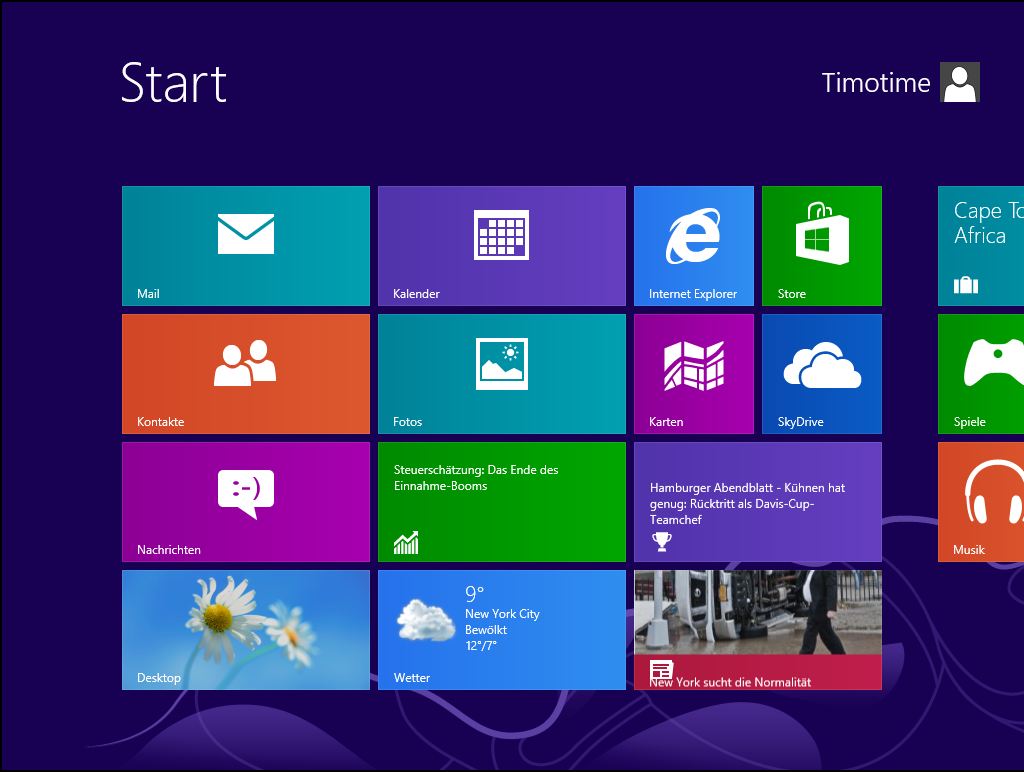The image size is (1024, 772).
Task: Click the 'Fotos' tile label
Action: tap(408, 422)
